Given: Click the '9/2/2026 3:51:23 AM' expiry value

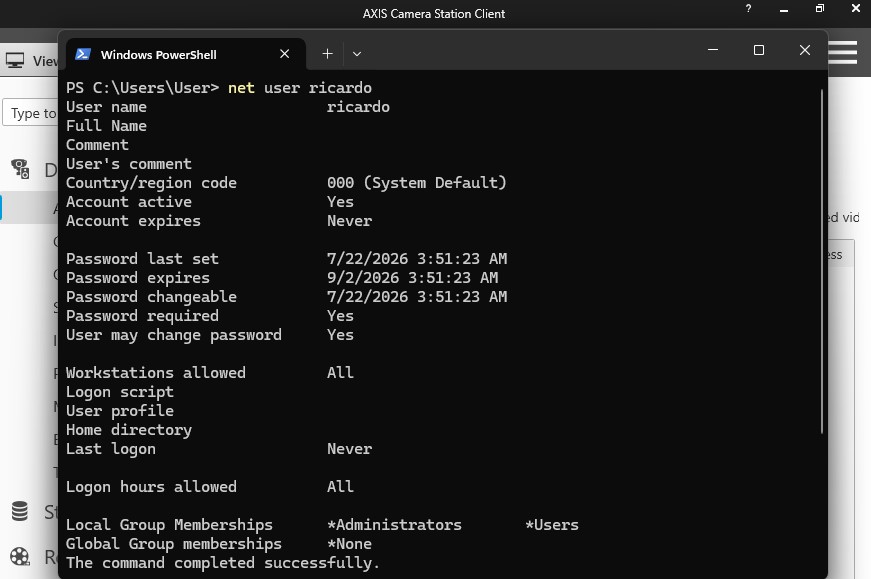Looking at the screenshot, I should [412, 277].
